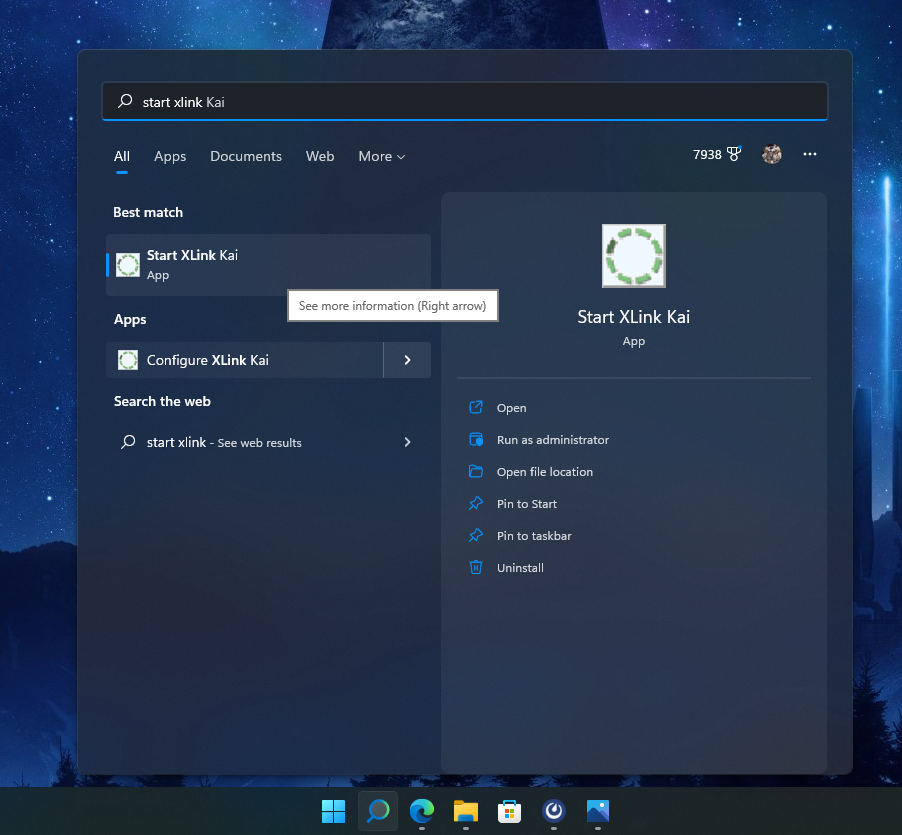Expand Configure XLink Kai details arrow
902x835 pixels.
[407, 360]
